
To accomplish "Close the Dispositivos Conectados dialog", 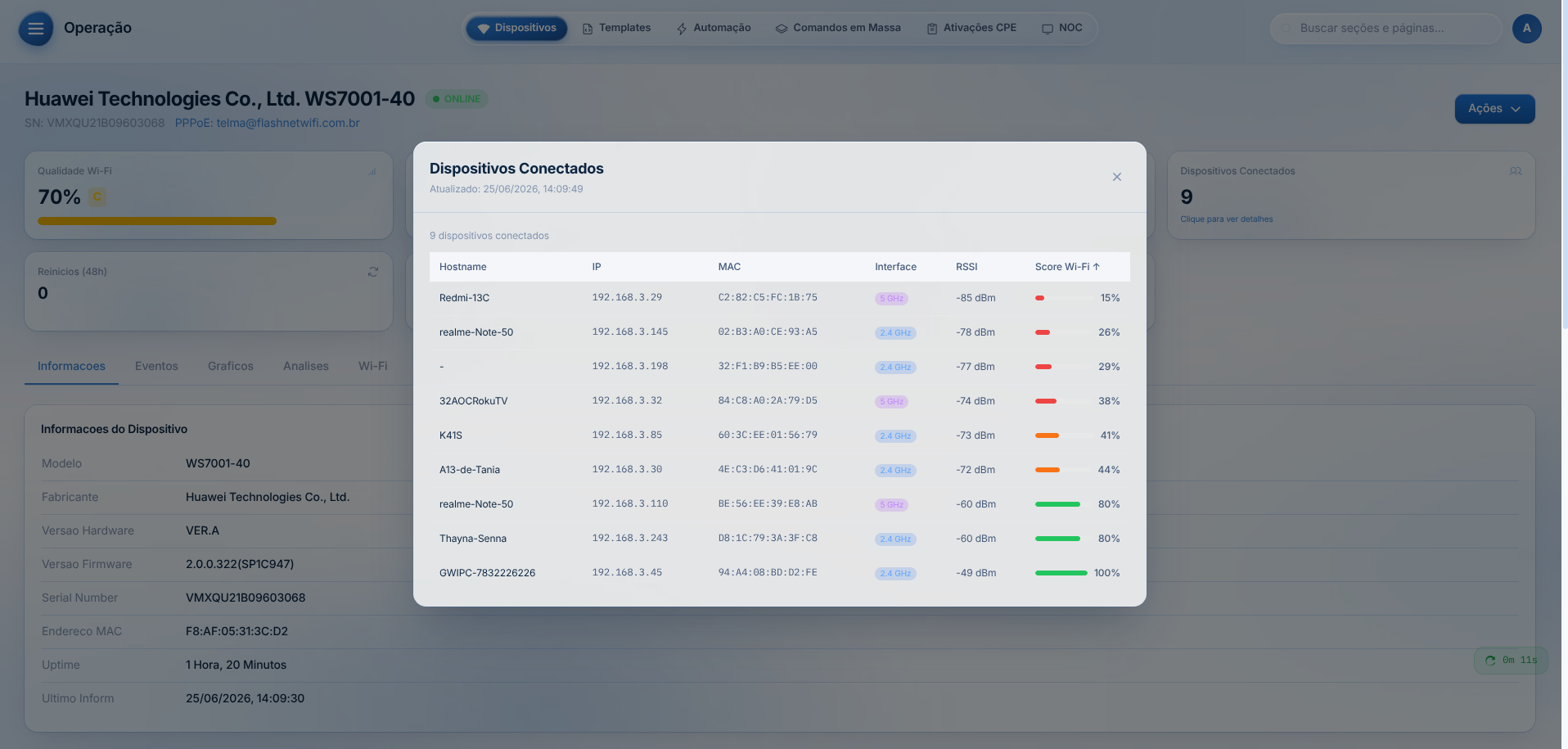I will 1116,177.
